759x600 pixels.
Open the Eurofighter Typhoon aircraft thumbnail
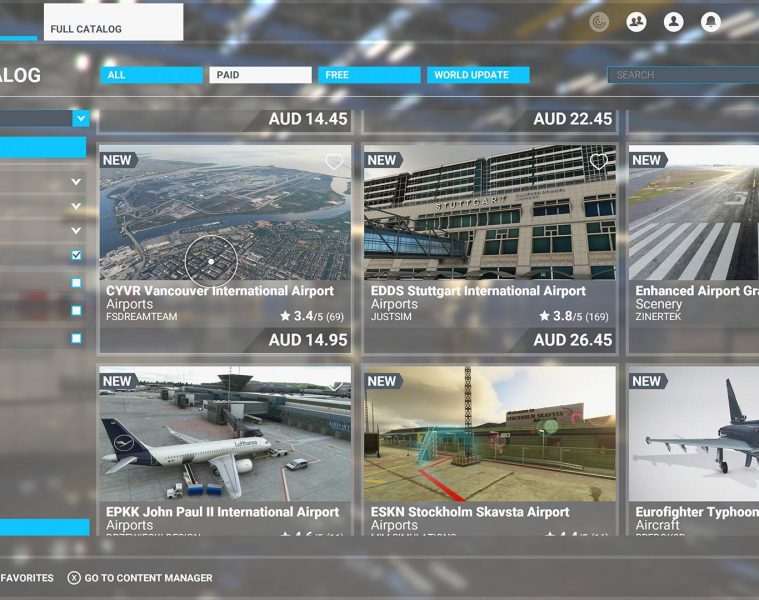point(694,434)
